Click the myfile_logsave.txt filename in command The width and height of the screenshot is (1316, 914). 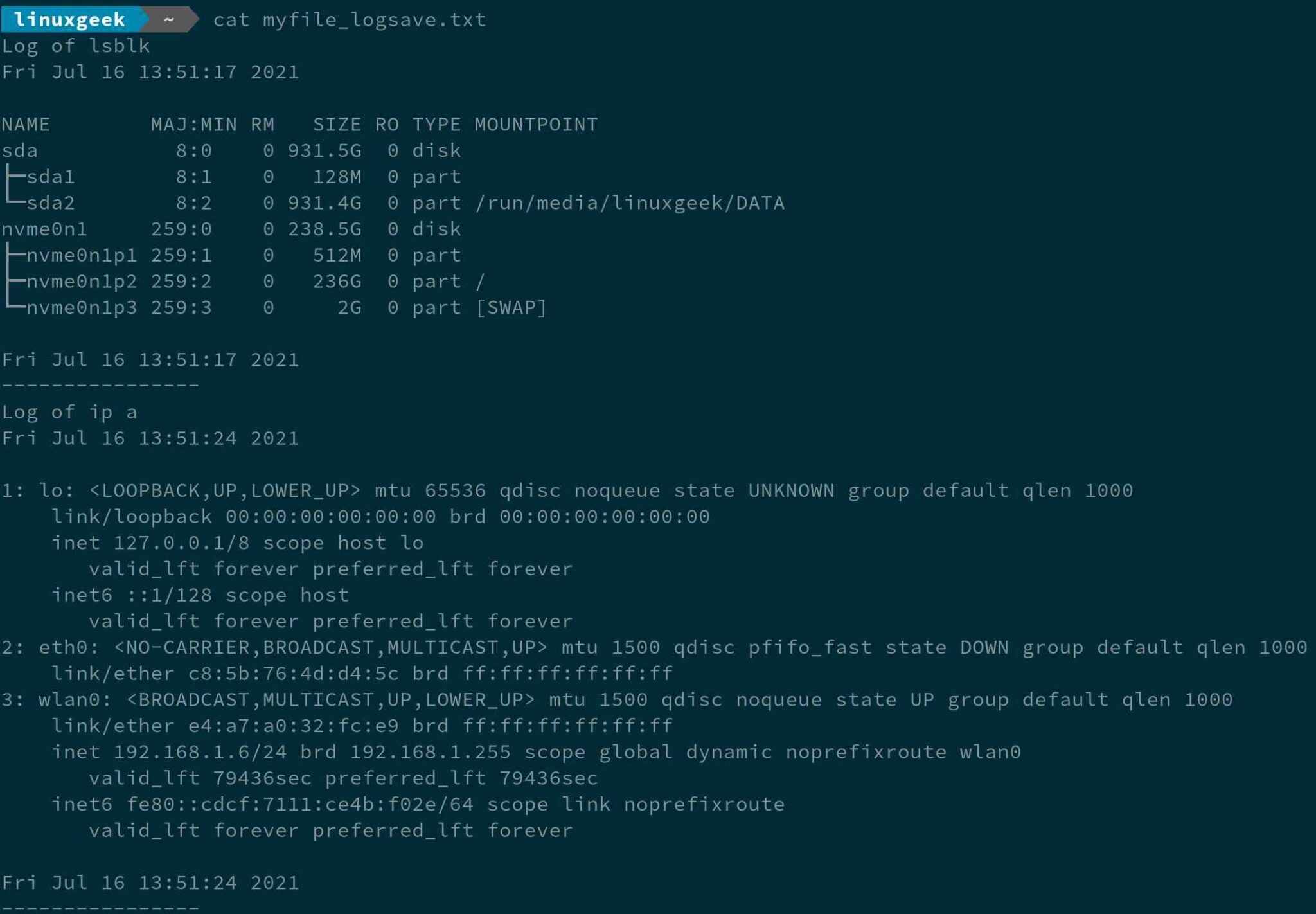point(374,19)
